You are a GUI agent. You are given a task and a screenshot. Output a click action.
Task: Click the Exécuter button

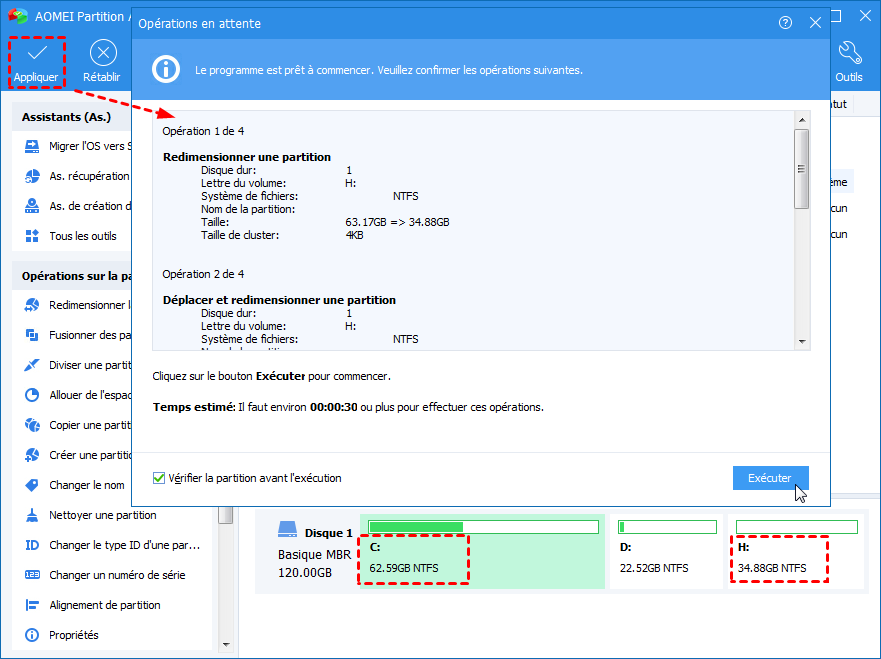(770, 478)
